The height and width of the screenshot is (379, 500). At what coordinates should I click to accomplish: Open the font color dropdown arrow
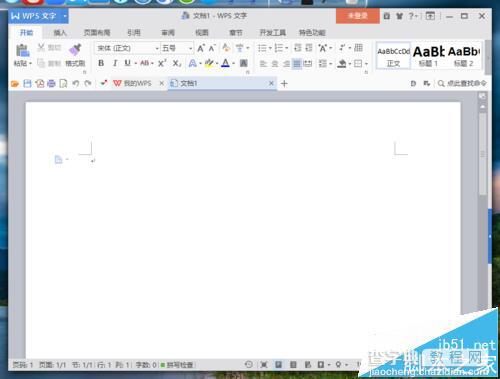pyautogui.click(x=233, y=63)
